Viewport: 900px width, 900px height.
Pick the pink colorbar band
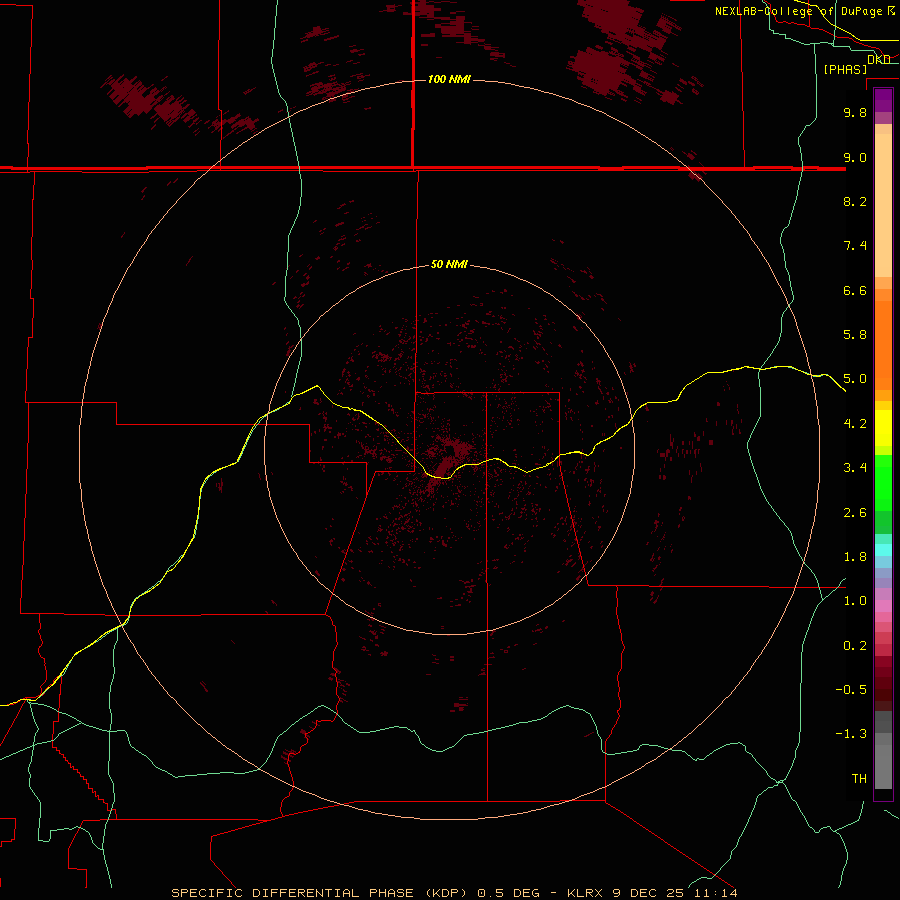point(883,606)
